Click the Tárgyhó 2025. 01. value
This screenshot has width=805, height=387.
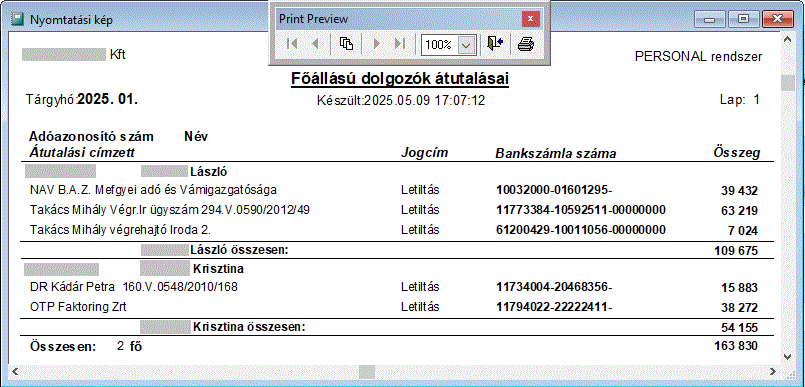coord(107,100)
